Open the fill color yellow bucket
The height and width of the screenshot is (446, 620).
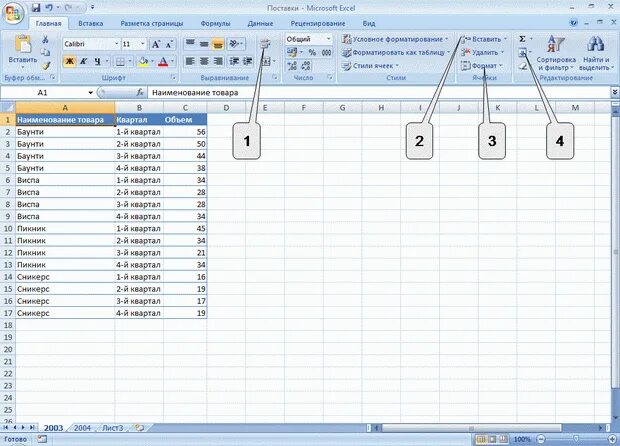143,61
